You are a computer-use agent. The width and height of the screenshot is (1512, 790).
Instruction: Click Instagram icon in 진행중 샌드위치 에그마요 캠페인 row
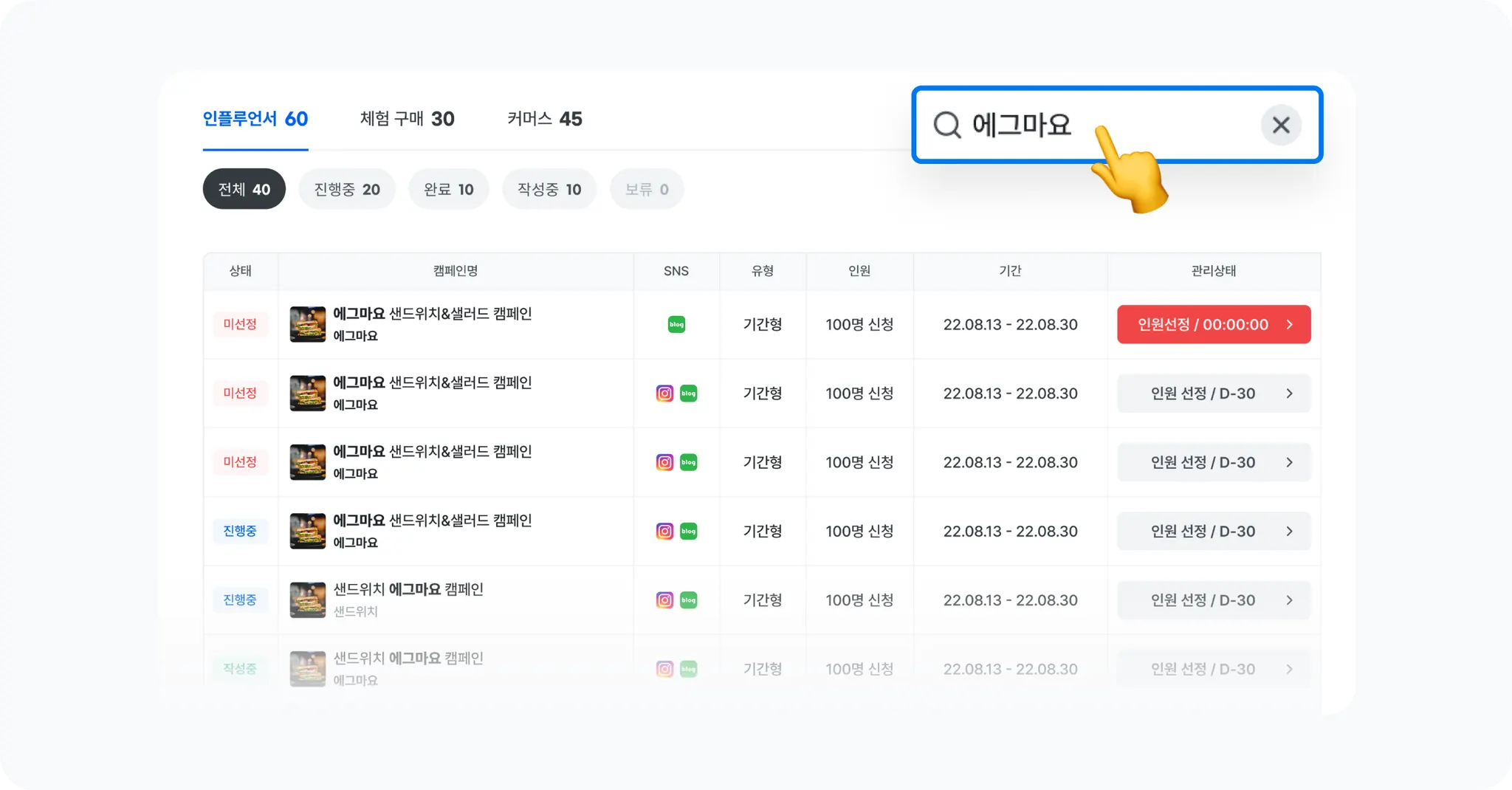click(664, 600)
